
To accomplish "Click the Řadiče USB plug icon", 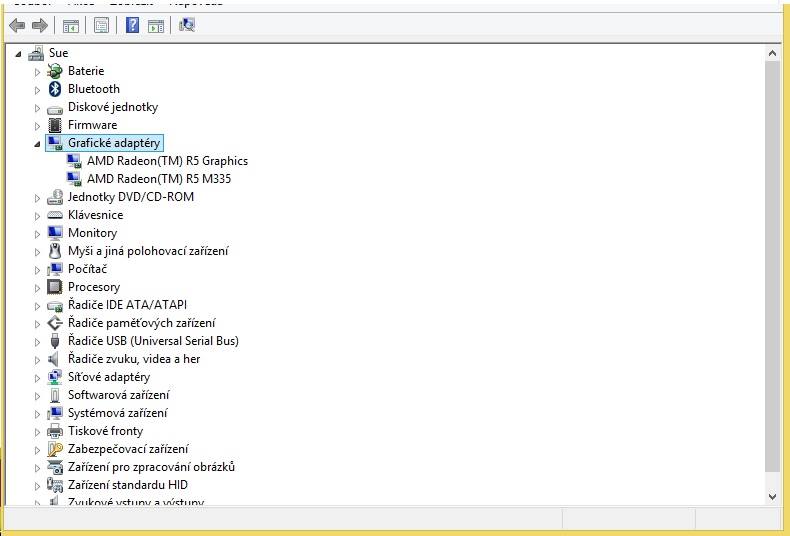I will (54, 341).
